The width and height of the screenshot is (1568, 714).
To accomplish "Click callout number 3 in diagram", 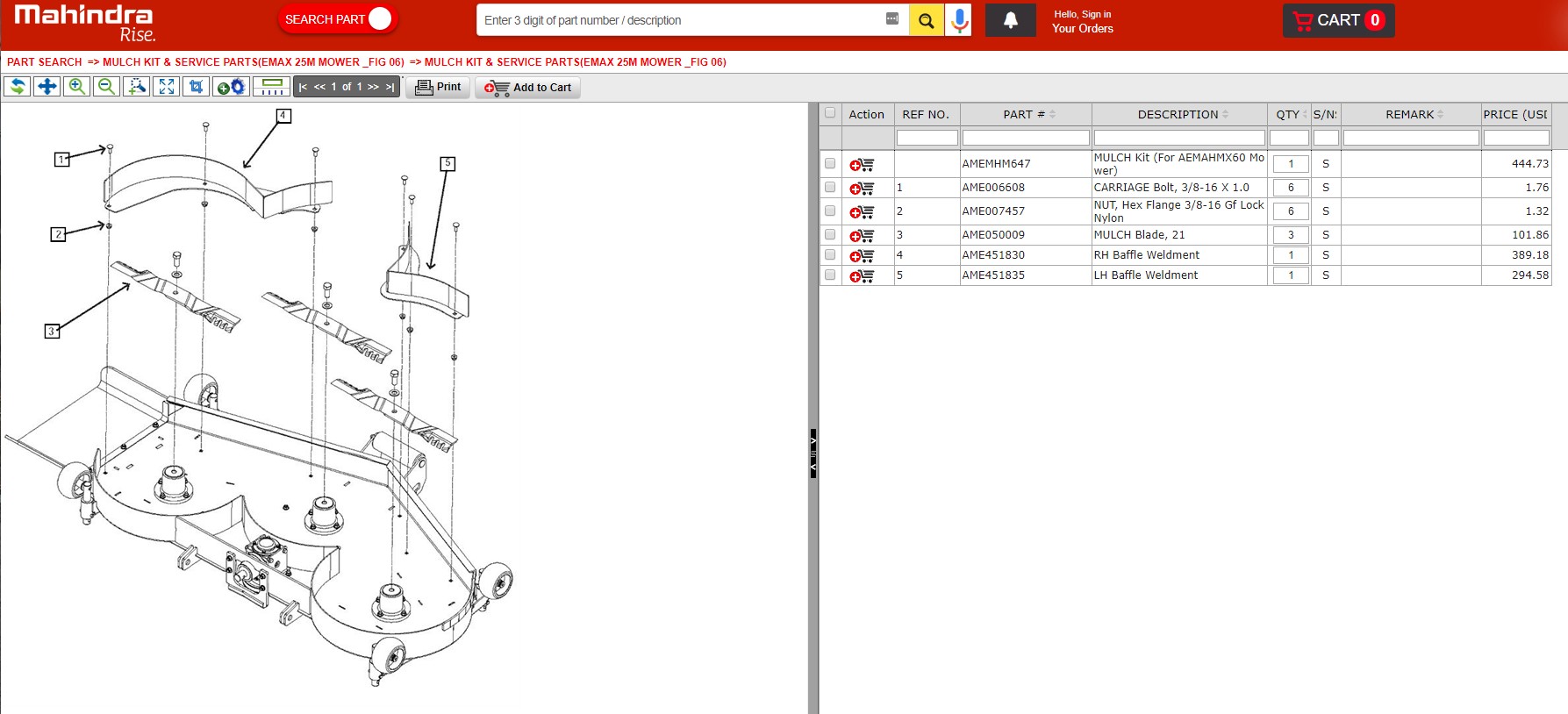I will 52,331.
